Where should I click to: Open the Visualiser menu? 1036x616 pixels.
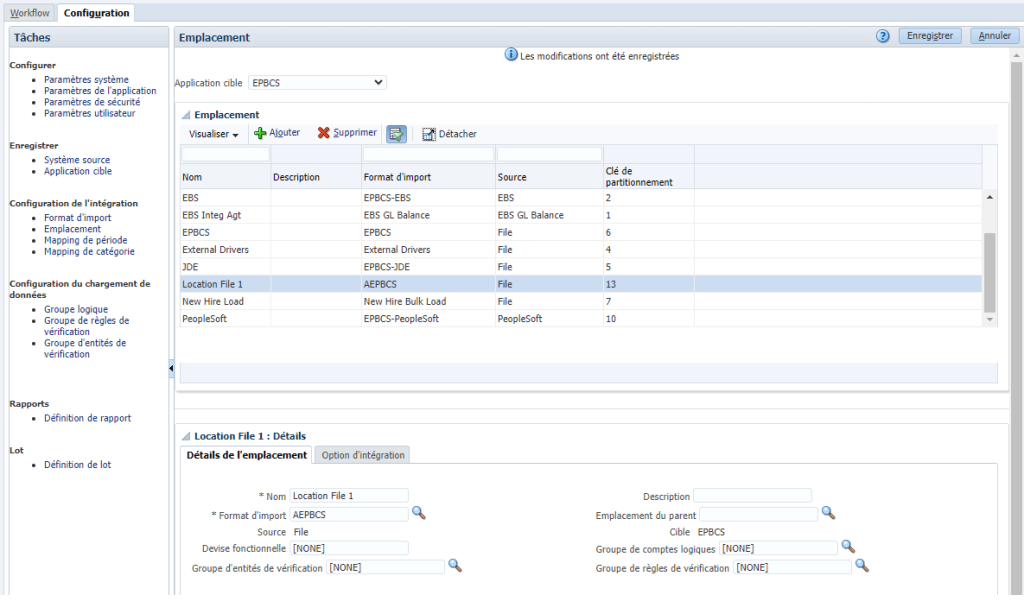tap(213, 134)
